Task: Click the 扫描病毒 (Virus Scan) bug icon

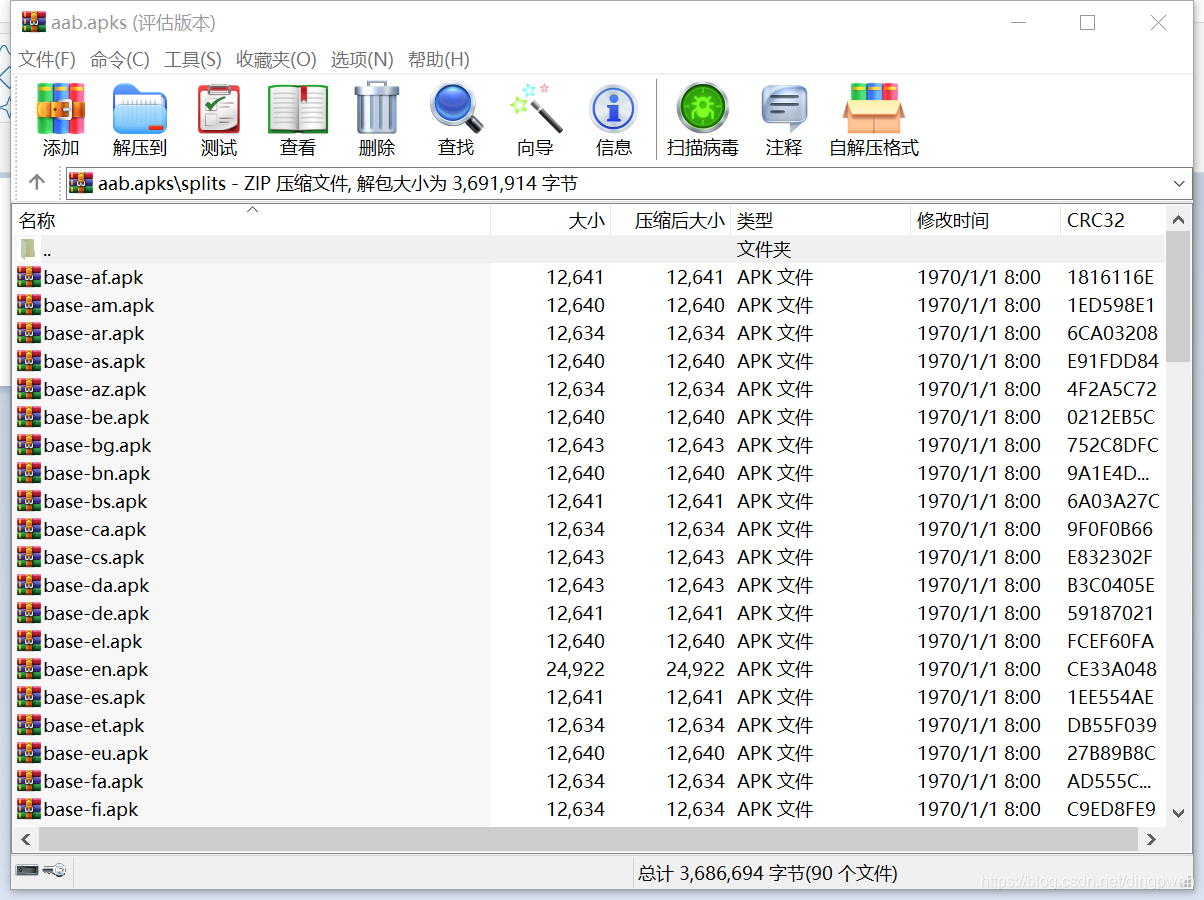Action: click(x=703, y=108)
